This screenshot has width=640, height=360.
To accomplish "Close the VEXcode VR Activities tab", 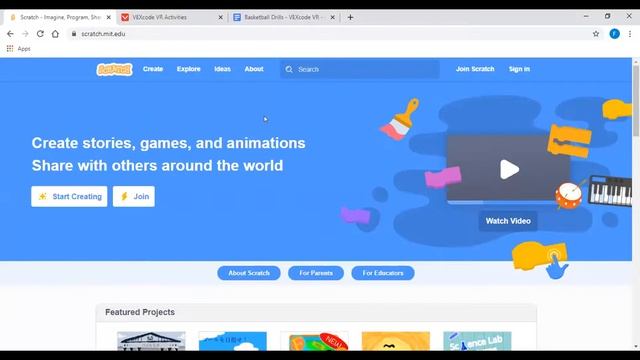I will coord(220,18).
